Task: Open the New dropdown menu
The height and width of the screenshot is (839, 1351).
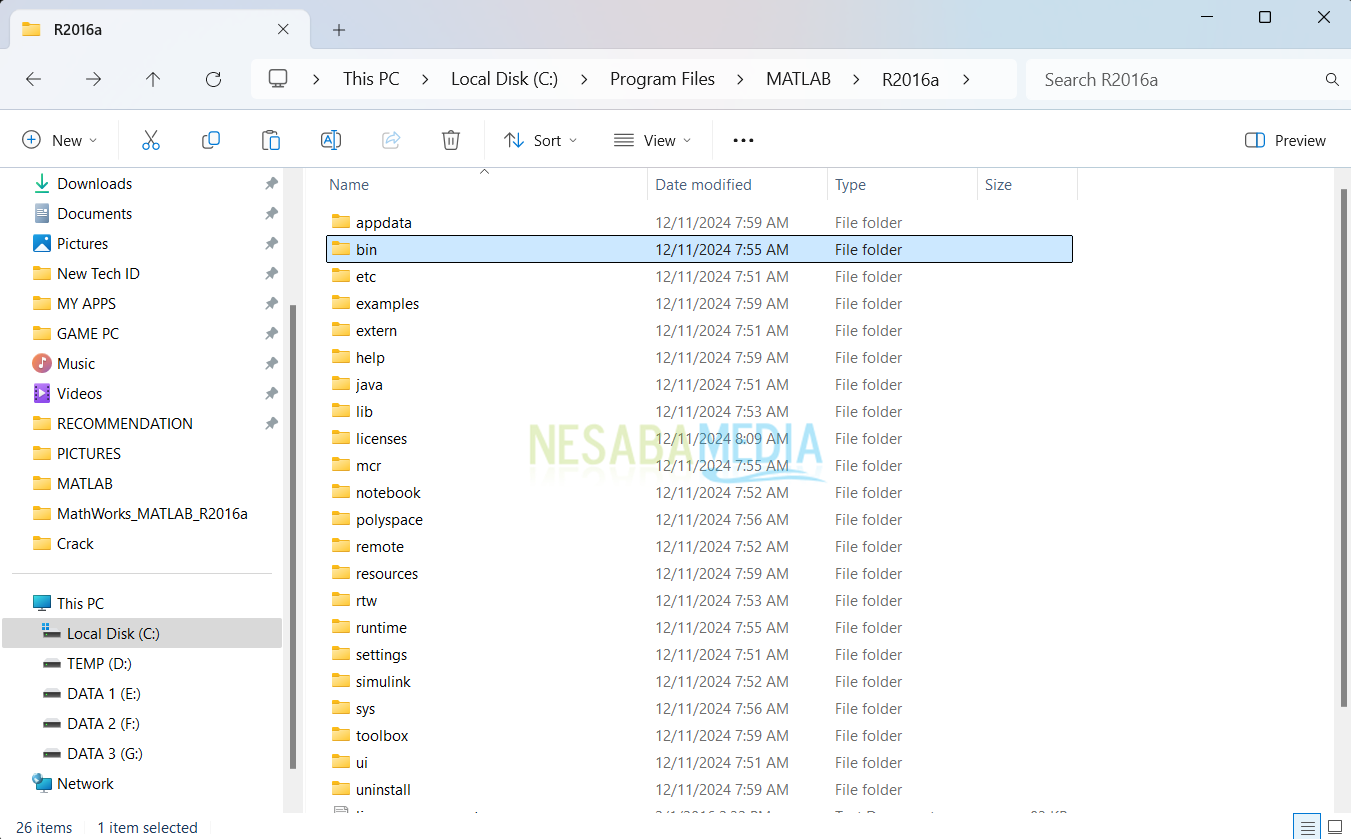Action: (x=60, y=140)
